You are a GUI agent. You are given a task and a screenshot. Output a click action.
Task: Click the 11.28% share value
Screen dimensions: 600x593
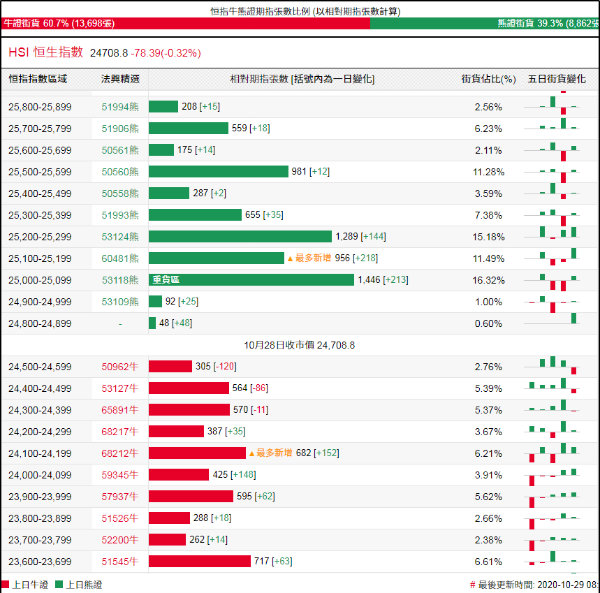(488, 172)
